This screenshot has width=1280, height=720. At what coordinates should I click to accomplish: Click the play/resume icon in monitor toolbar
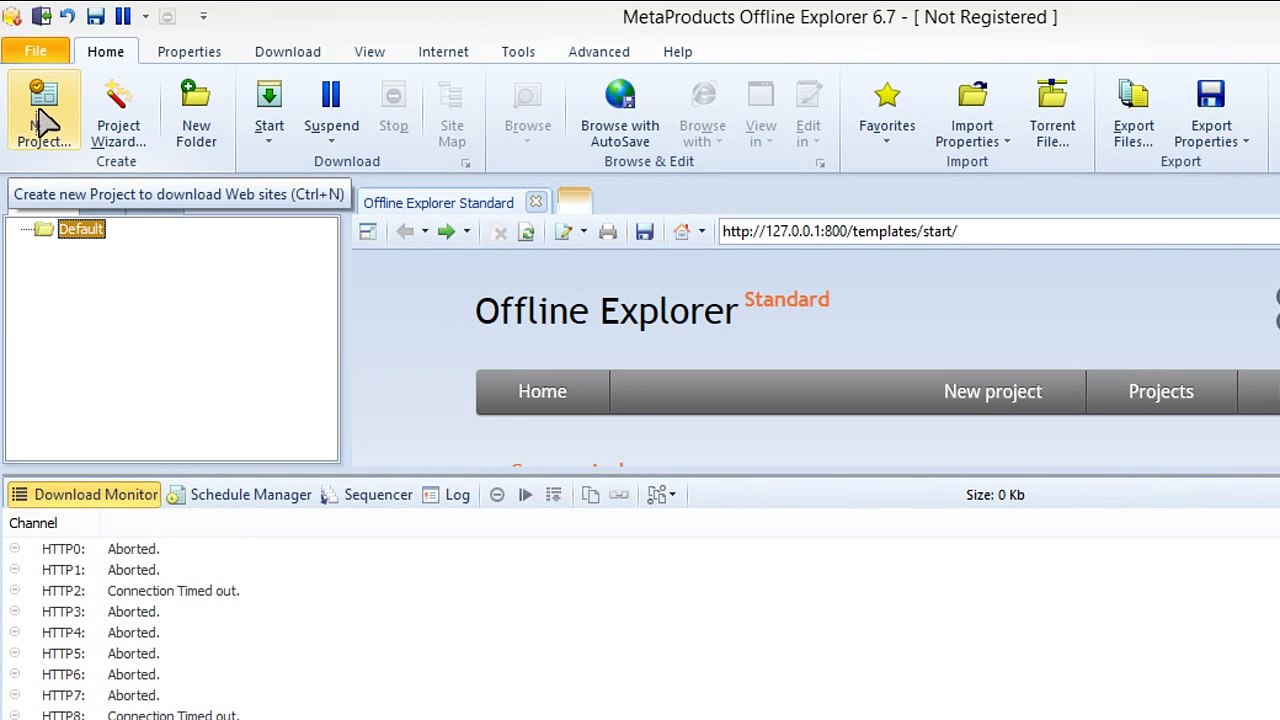point(525,495)
